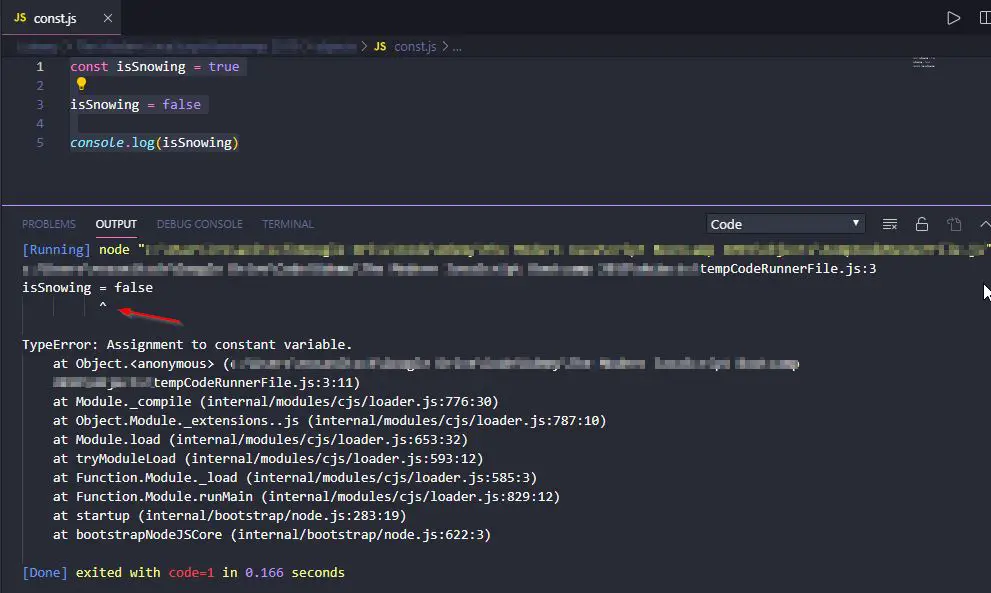Run code with the play icon
Viewport: 991px width, 593px height.
(953, 18)
